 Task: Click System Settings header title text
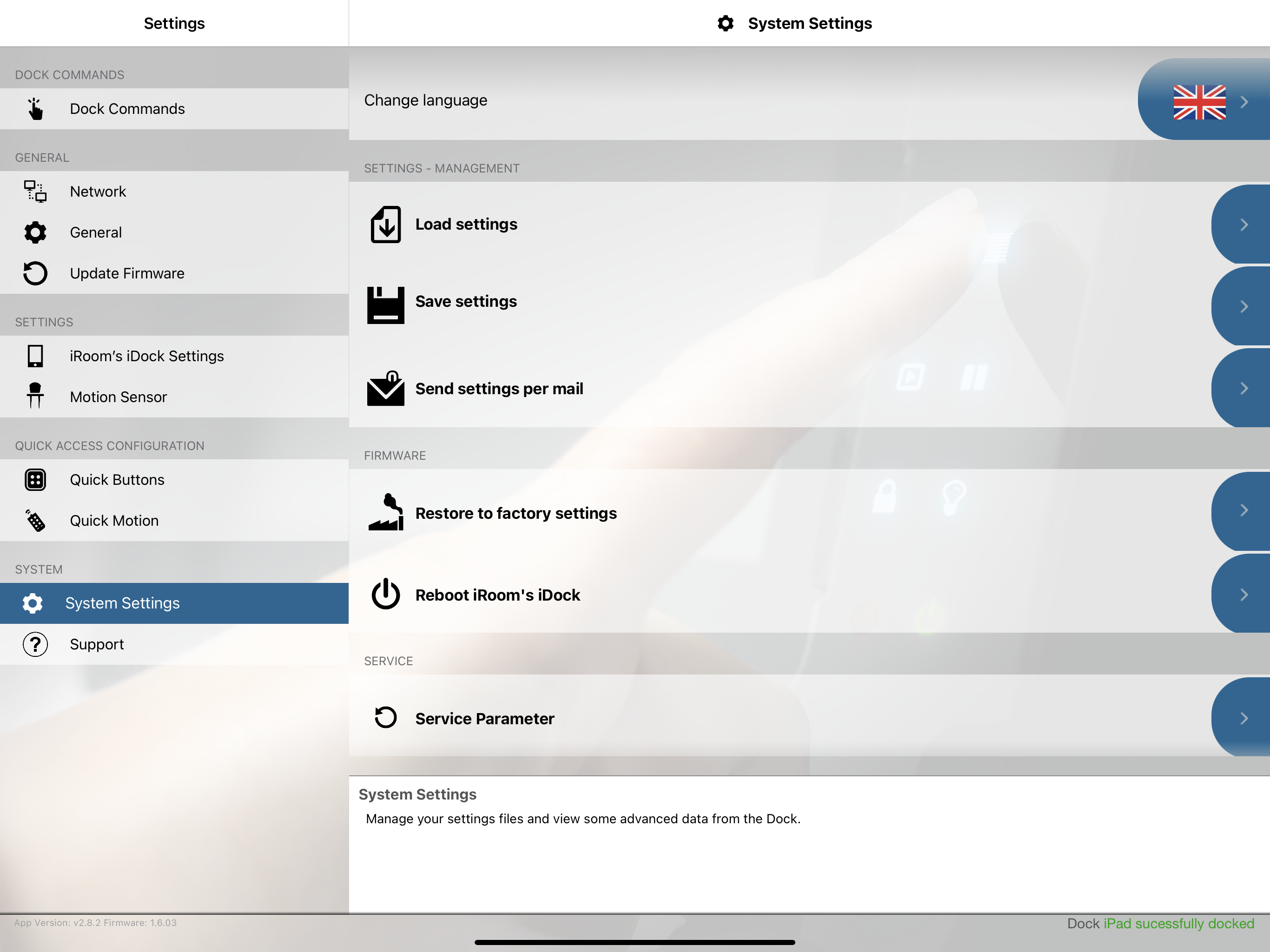pos(809,24)
